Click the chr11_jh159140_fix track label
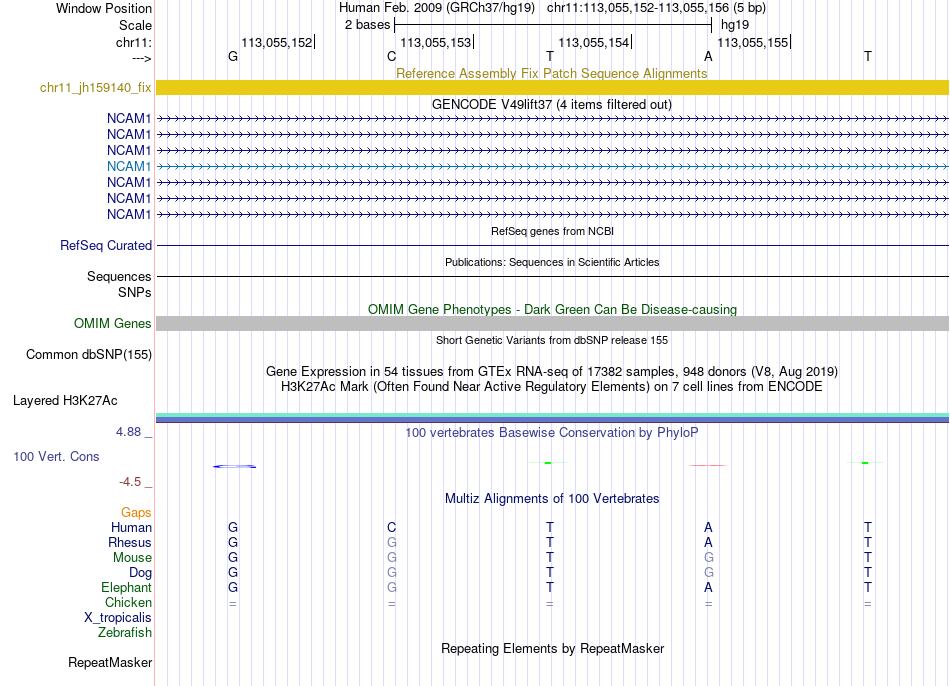This screenshot has width=950, height=686. [95, 87]
